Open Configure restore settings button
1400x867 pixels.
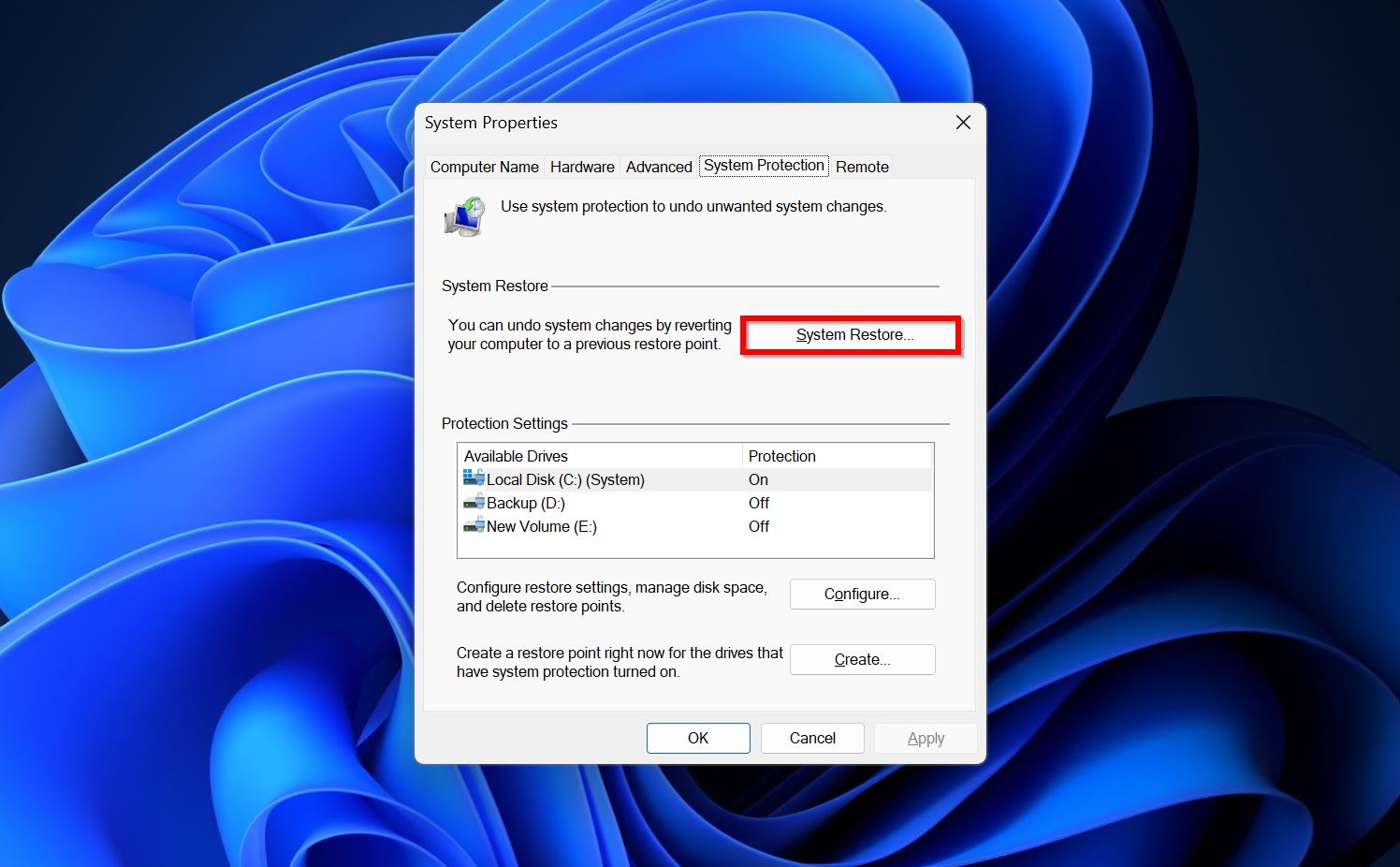pyautogui.click(x=862, y=594)
